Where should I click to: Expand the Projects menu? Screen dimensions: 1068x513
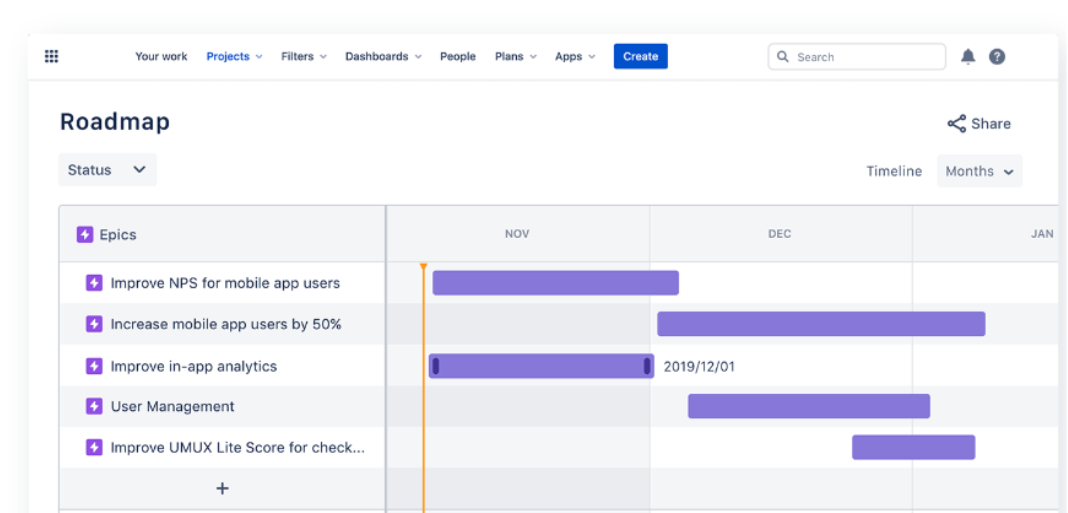[234, 57]
